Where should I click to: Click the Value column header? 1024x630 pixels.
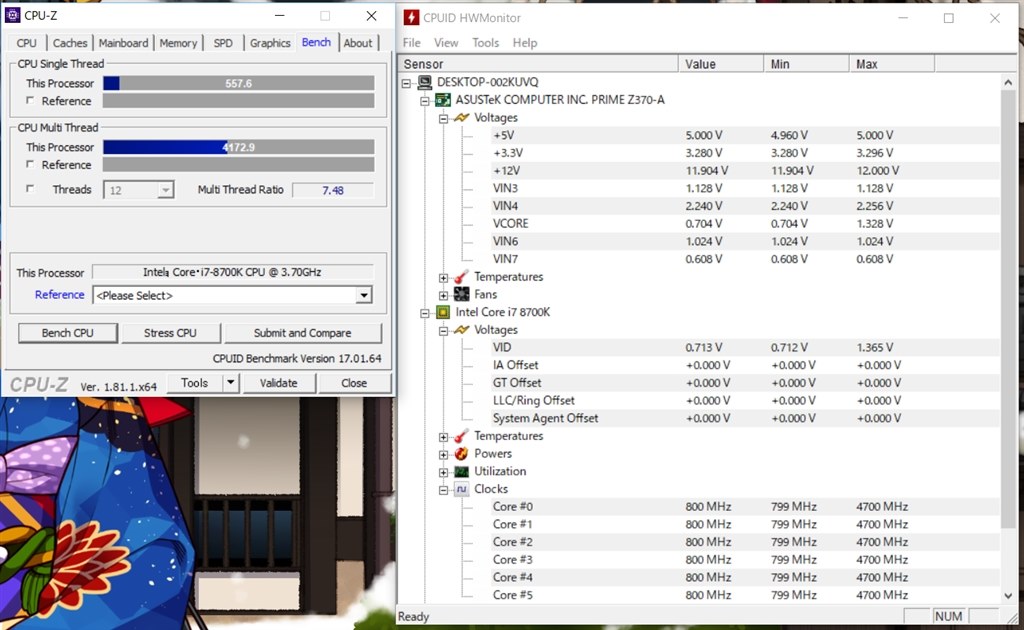pos(721,64)
